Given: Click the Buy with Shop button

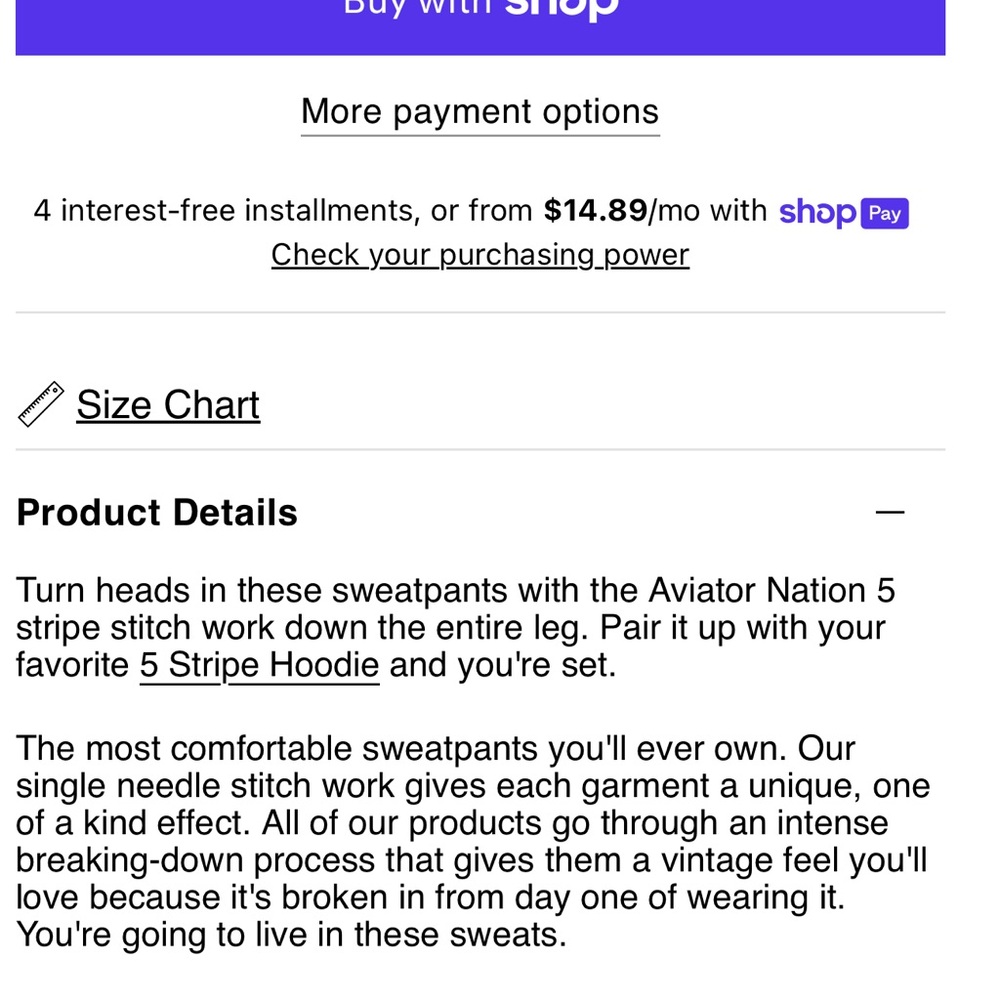Looking at the screenshot, I should pos(480,27).
